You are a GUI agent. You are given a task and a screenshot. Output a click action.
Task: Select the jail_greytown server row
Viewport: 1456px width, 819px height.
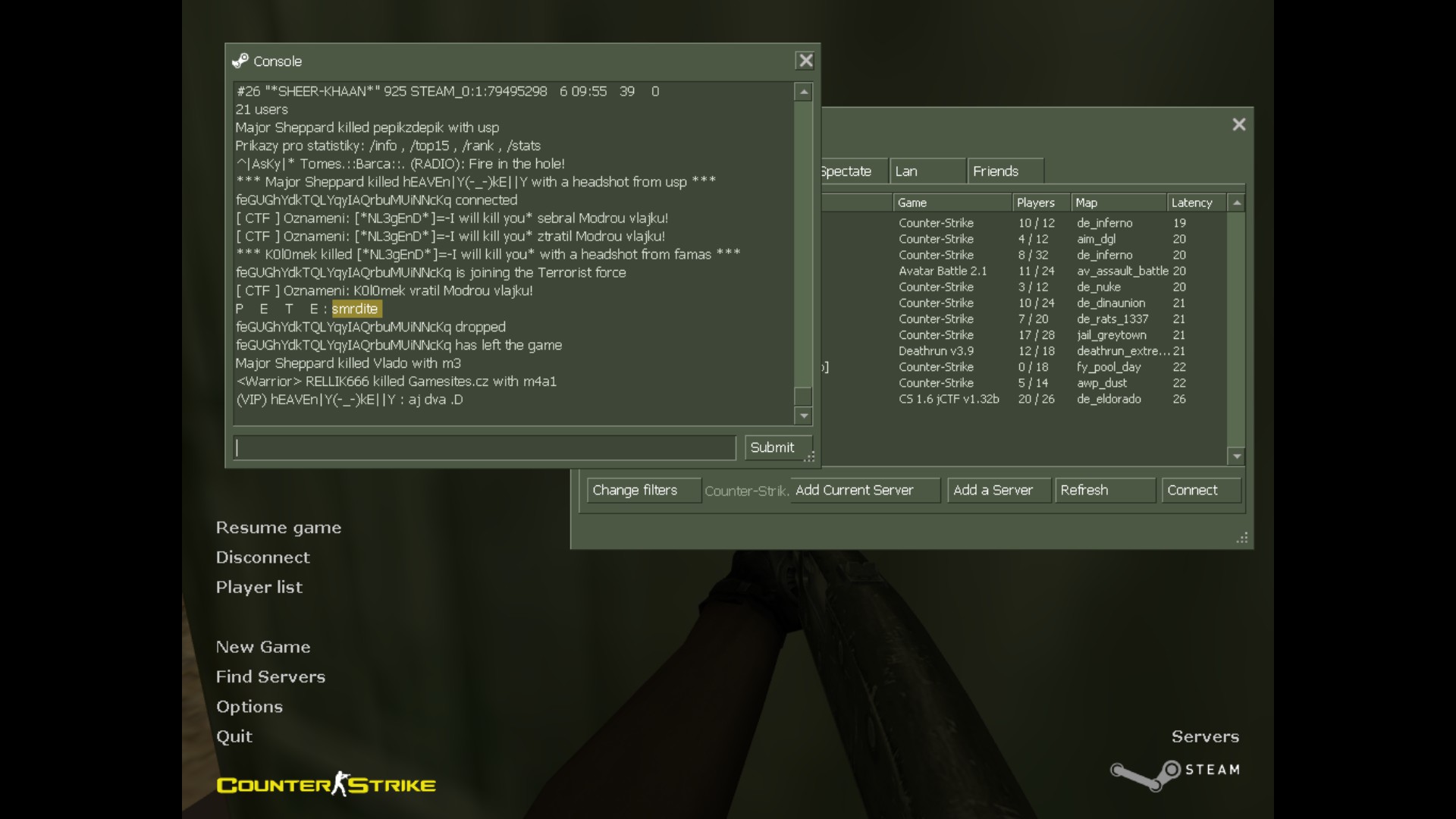click(x=1024, y=335)
